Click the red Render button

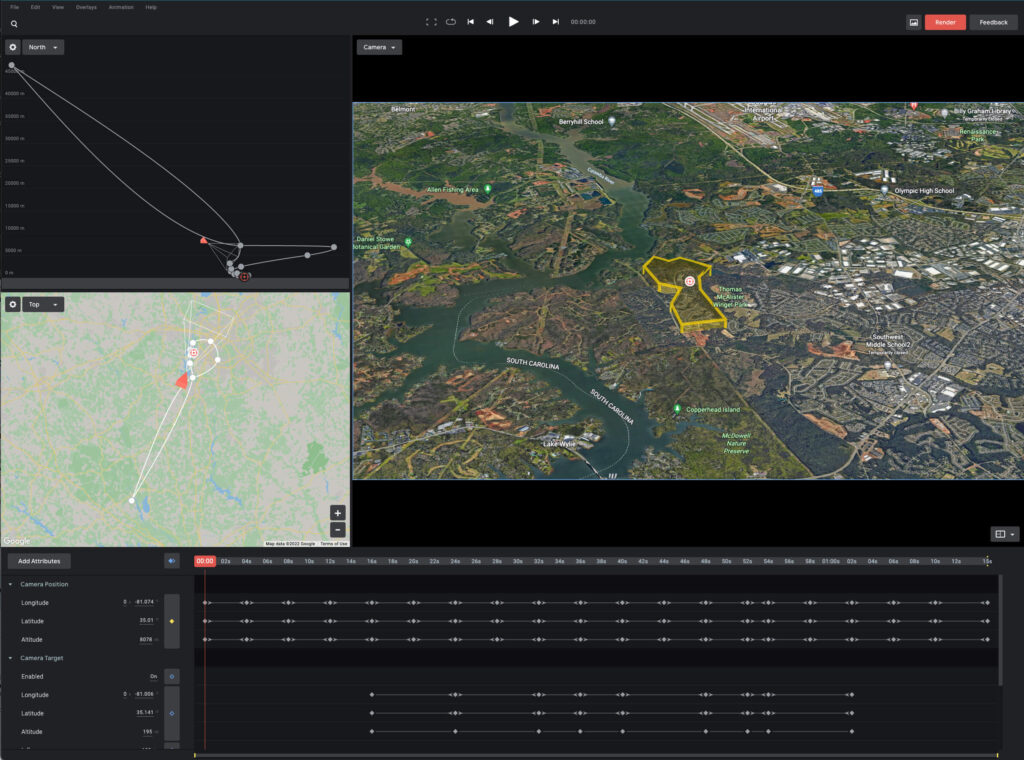[944, 22]
